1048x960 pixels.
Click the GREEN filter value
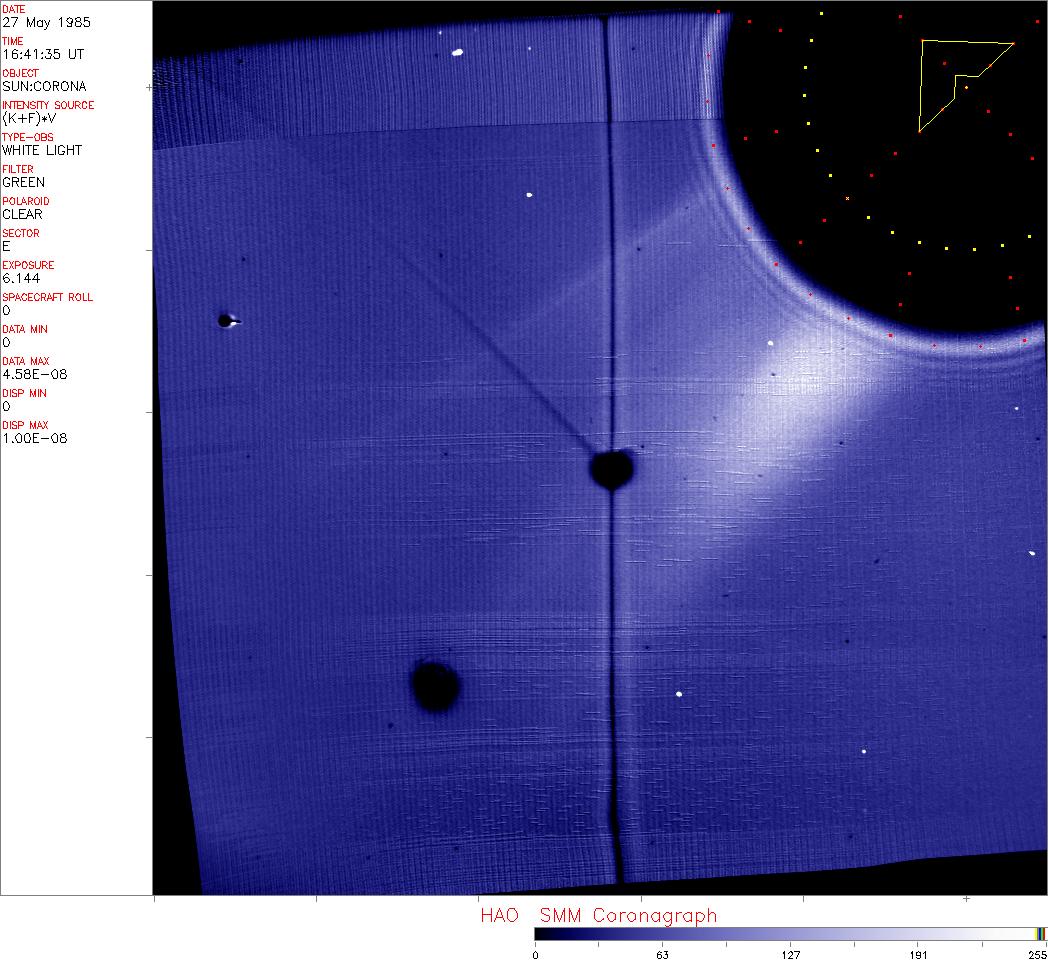coord(24,182)
